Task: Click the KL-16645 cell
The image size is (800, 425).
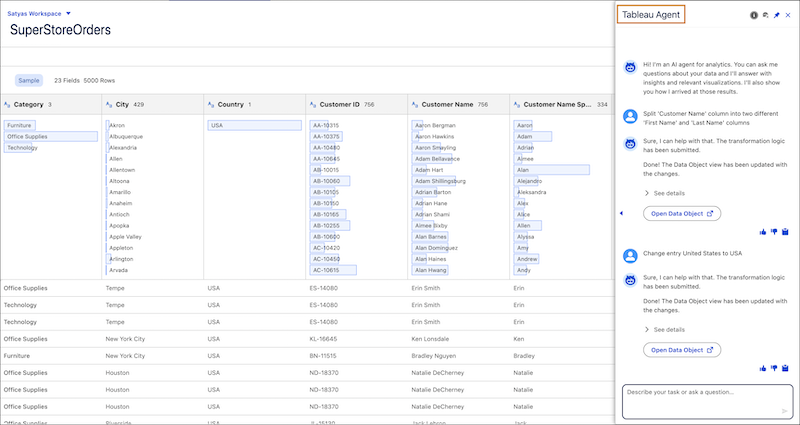Action: (323, 339)
